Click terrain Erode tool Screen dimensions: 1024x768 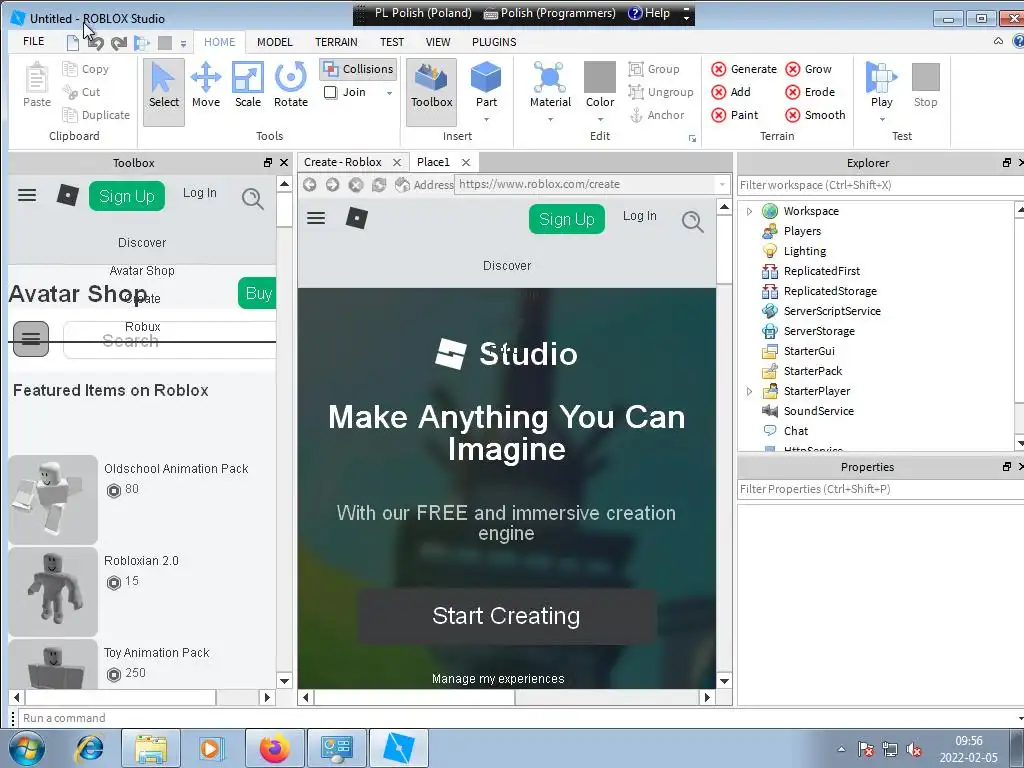click(810, 92)
